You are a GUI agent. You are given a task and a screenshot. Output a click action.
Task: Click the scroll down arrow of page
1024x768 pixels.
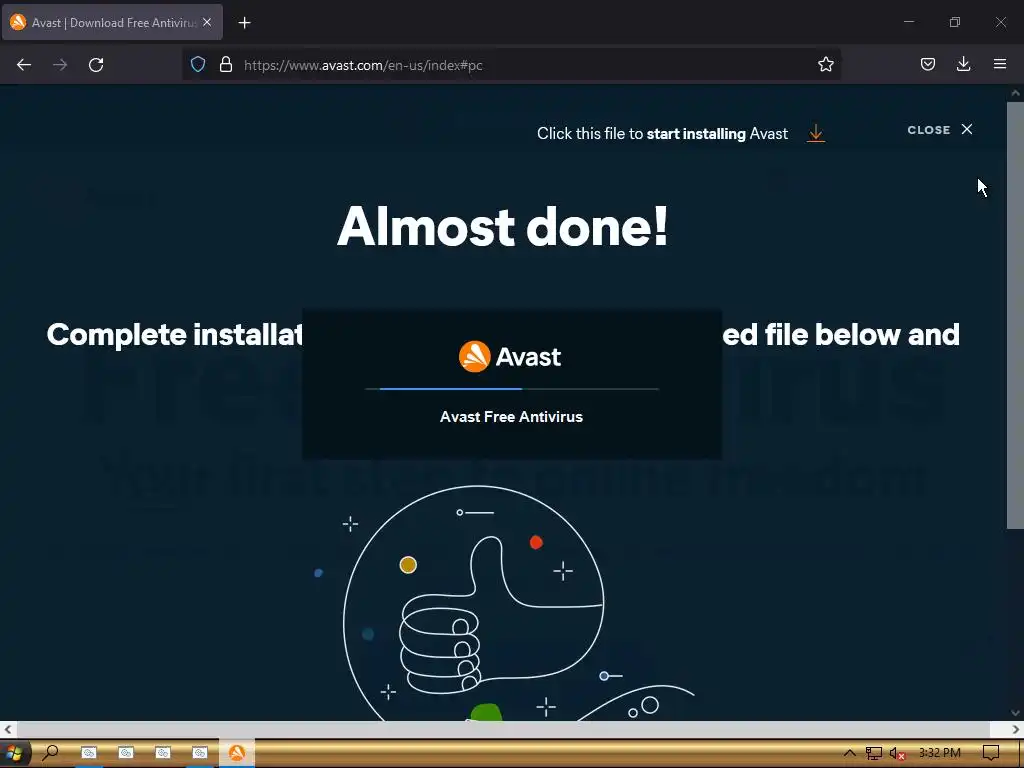pos(1015,713)
